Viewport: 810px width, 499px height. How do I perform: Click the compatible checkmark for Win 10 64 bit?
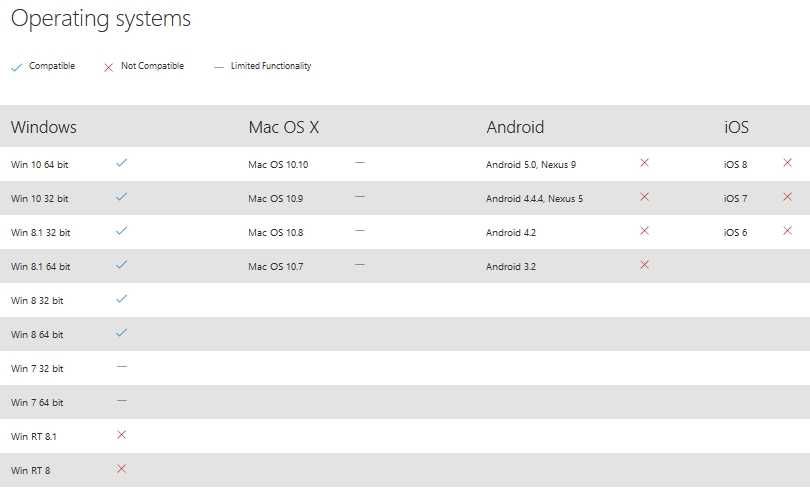[121, 162]
